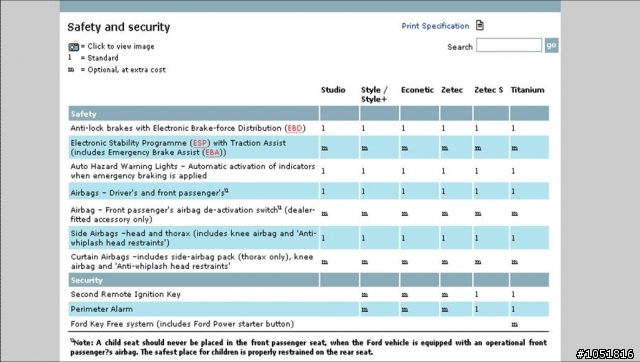Image resolution: width=640 pixels, height=362 pixels.
Task: Open the EBD glossary link
Action: [295, 128]
